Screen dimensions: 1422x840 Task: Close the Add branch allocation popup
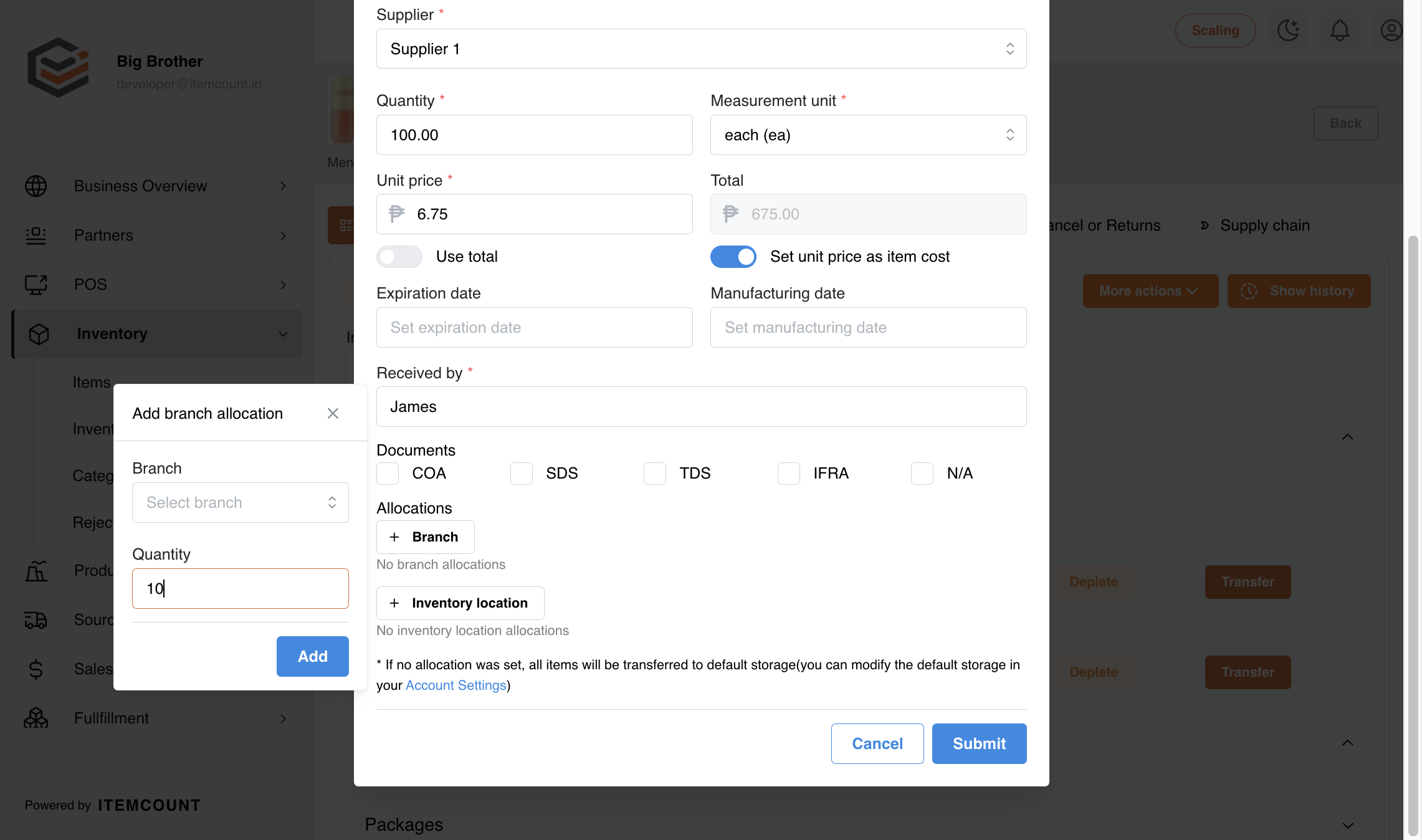coord(333,414)
